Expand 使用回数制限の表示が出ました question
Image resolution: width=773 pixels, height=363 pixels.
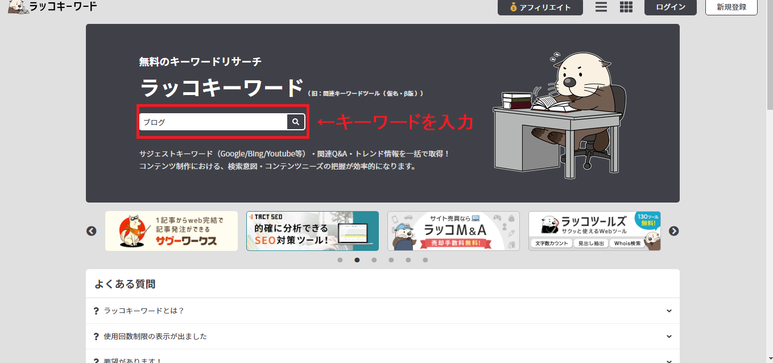click(383, 336)
